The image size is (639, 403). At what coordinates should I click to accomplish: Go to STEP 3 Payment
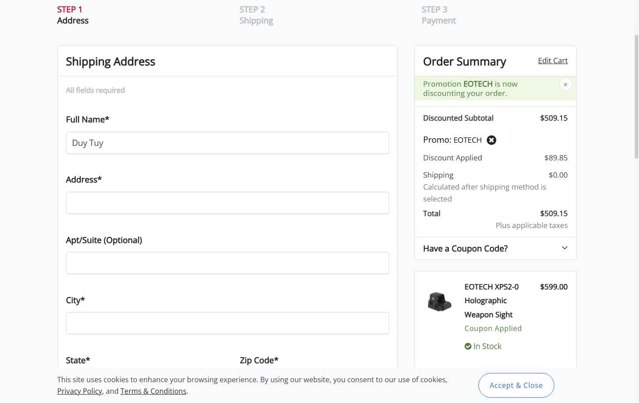point(438,15)
